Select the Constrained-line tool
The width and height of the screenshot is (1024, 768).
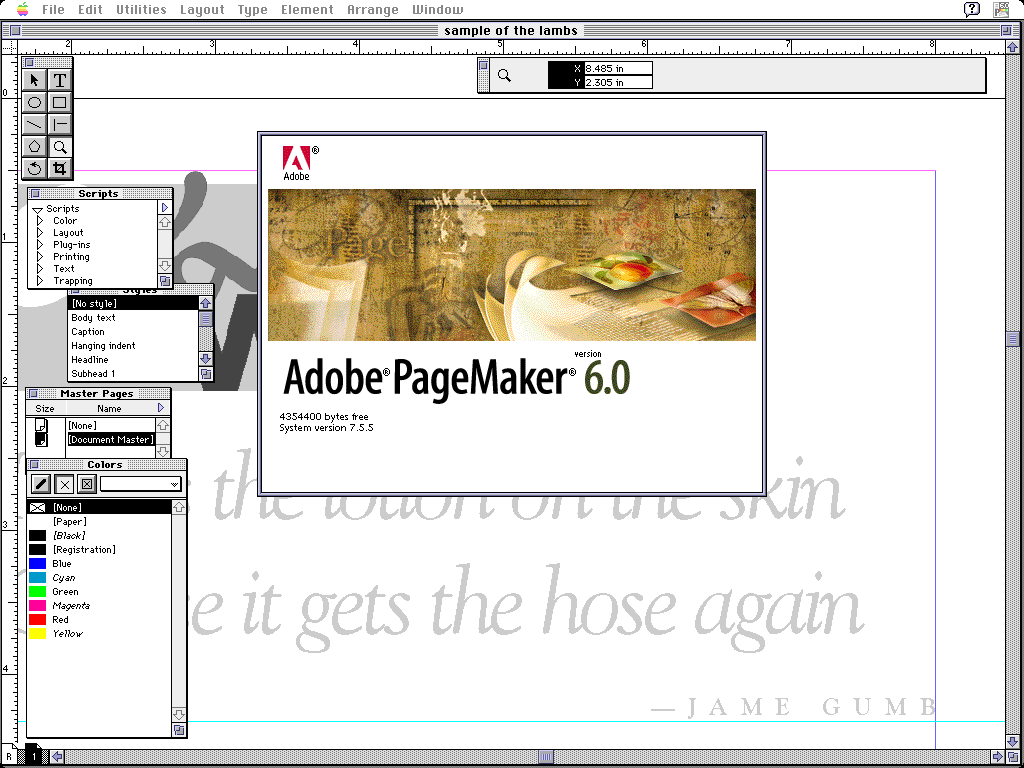[x=59, y=124]
